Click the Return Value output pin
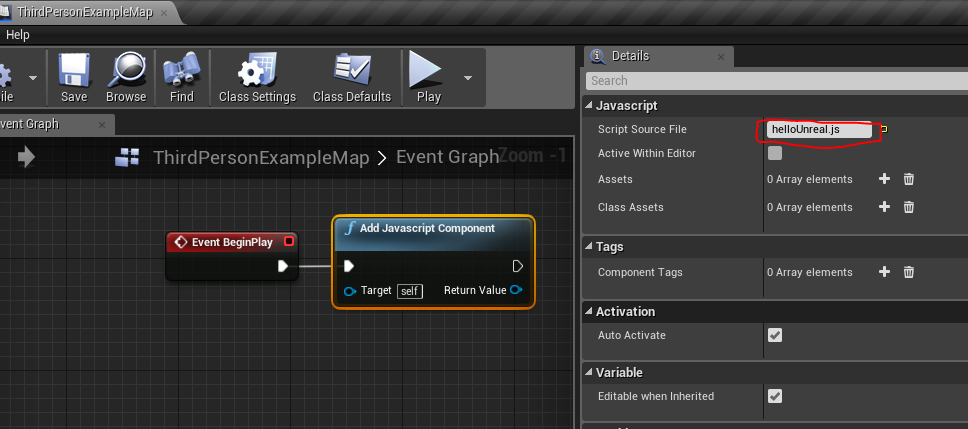 tap(516, 290)
